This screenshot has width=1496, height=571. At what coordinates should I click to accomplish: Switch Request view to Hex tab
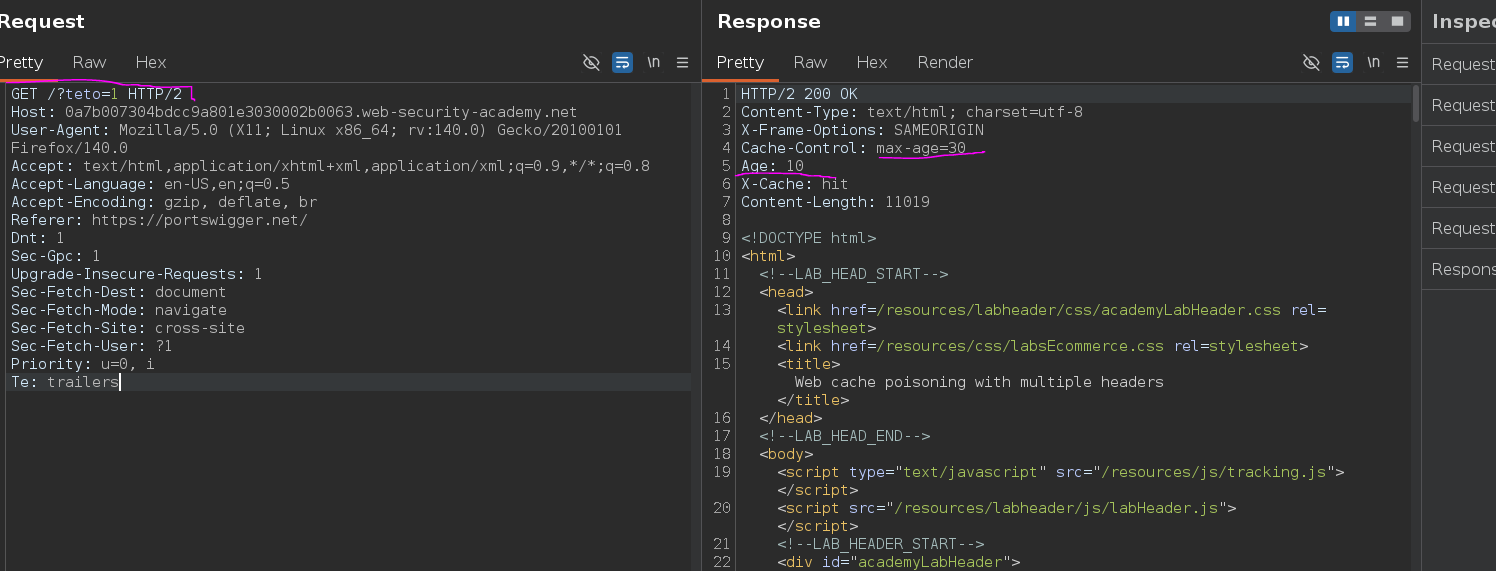click(151, 62)
